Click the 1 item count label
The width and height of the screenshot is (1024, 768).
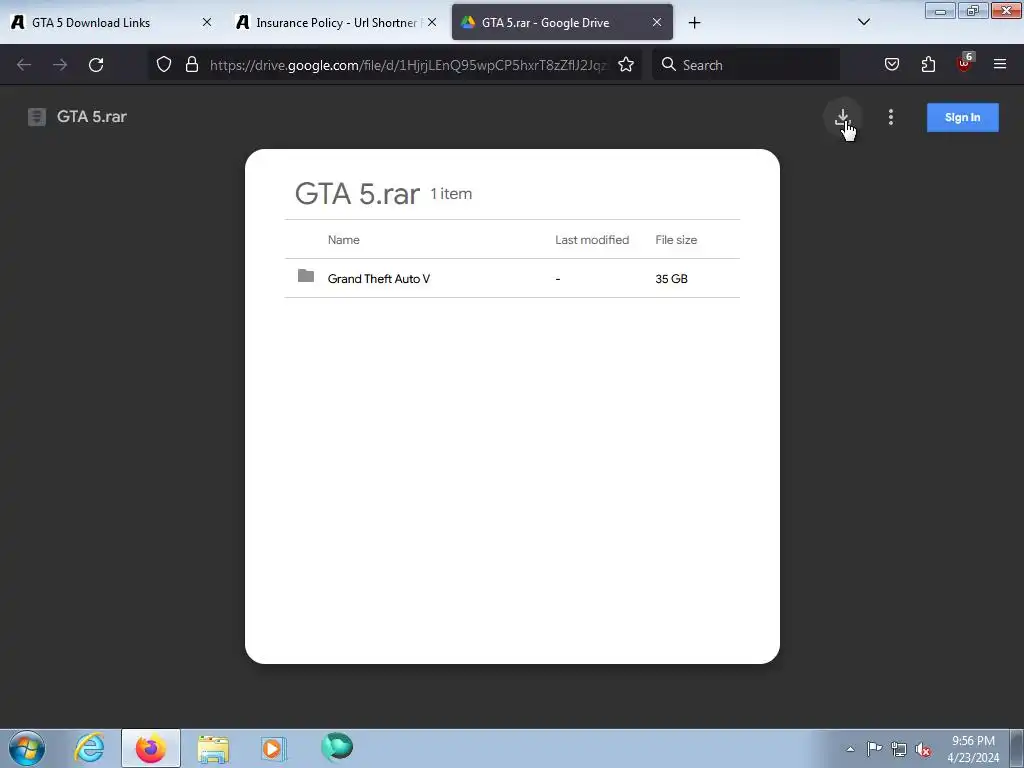coord(451,194)
